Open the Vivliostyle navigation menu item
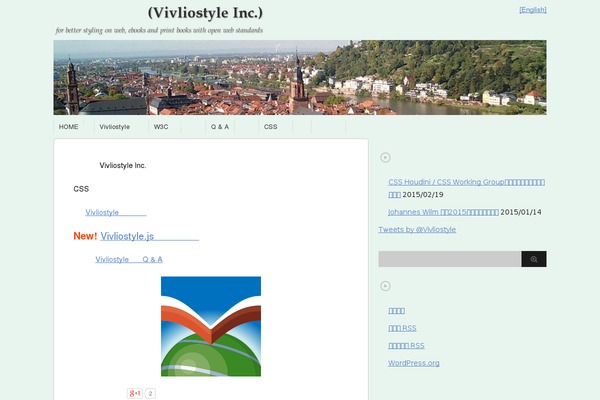Image resolution: width=600 pixels, height=400 pixels. (114, 127)
